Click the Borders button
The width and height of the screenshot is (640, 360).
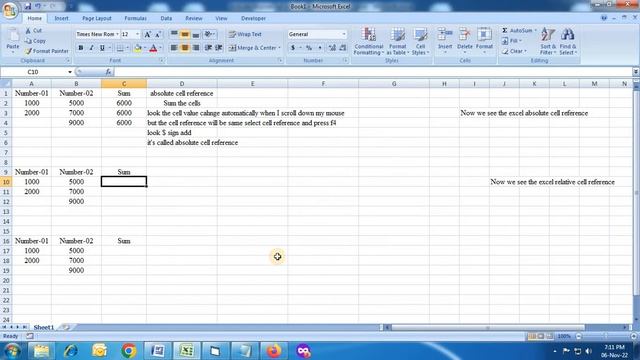(120, 48)
